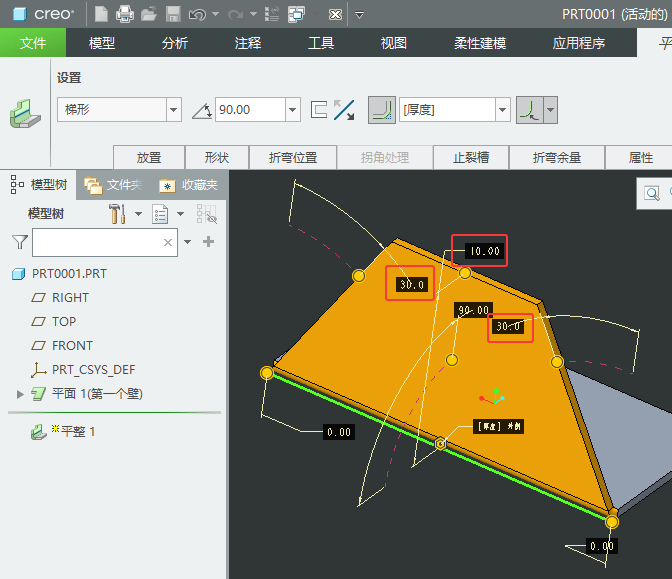The image size is (672, 579).
Task: Open the tree list options dropdown arrow
Action: 180,213
